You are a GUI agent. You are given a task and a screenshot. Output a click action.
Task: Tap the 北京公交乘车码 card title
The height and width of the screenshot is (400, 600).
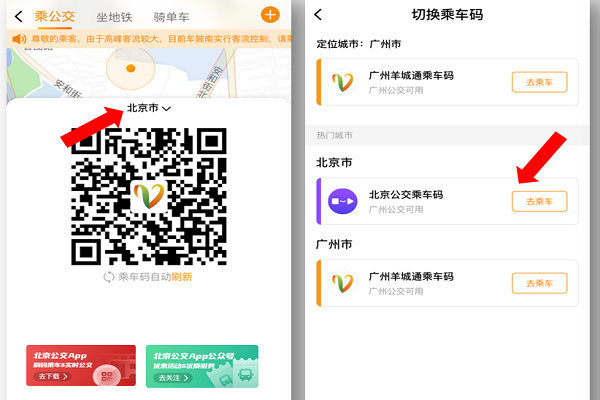point(406,194)
